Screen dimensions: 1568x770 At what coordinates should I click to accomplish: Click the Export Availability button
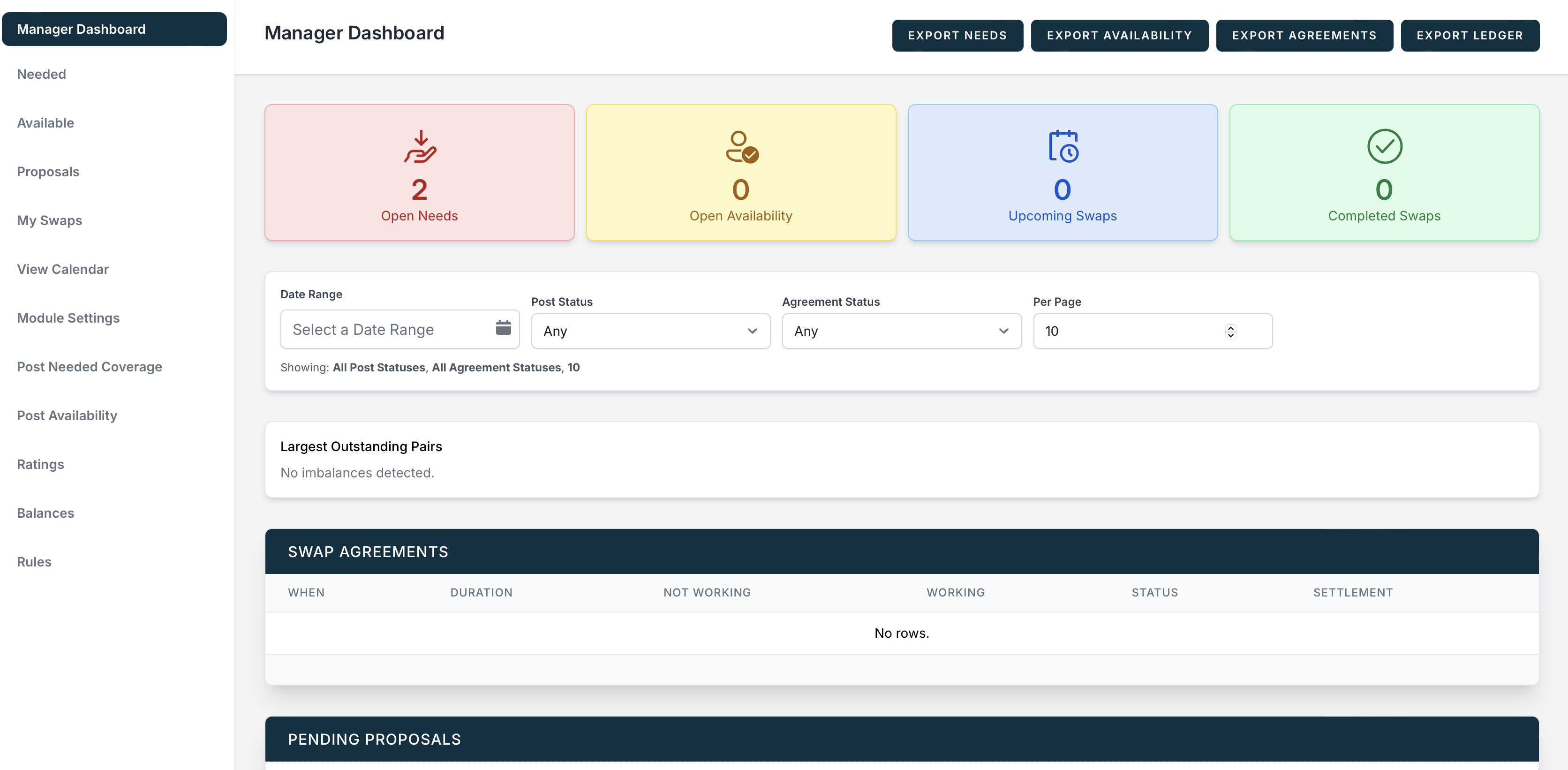pyautogui.click(x=1119, y=35)
